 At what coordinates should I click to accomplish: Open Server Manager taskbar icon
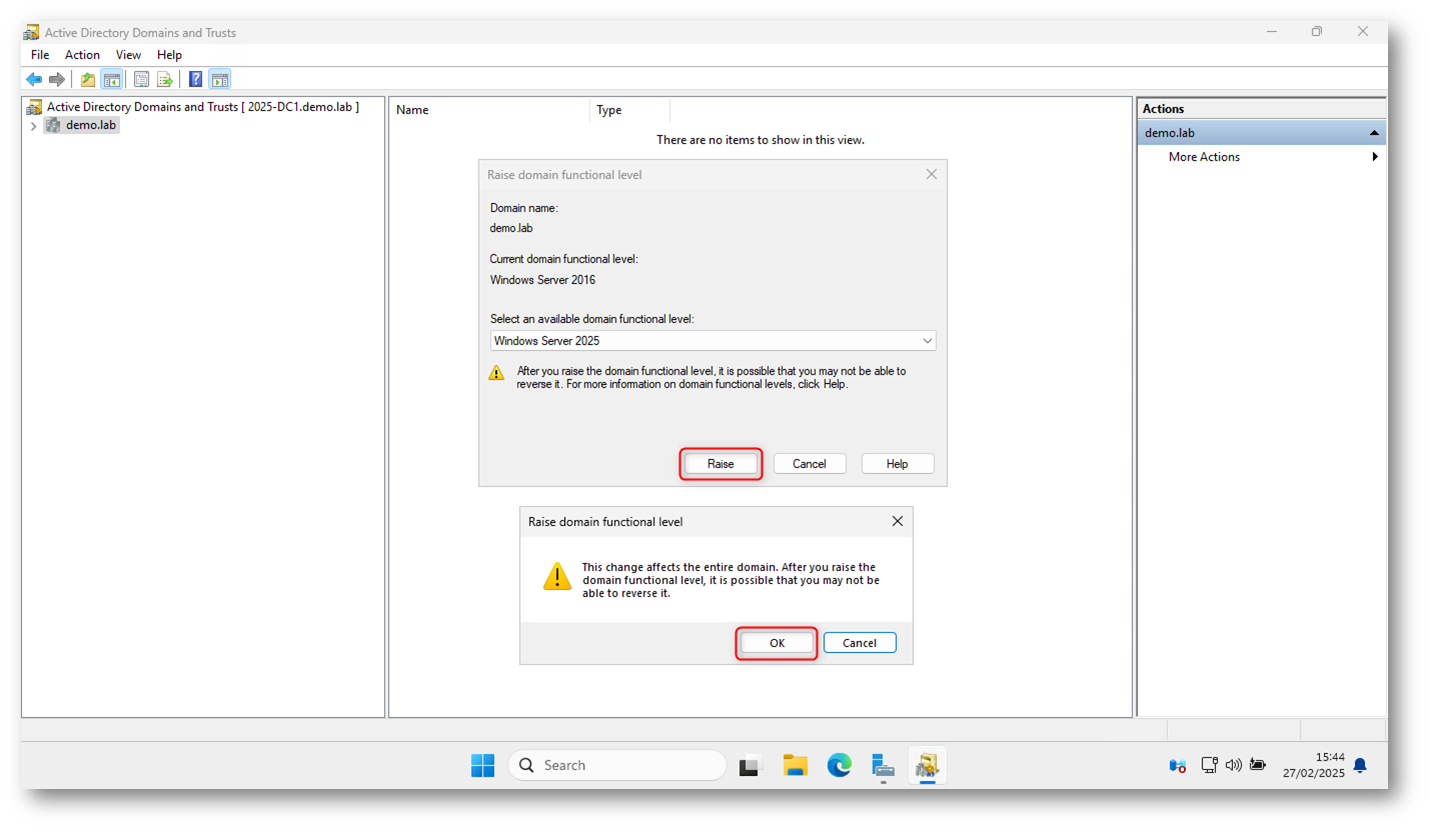pos(883,765)
